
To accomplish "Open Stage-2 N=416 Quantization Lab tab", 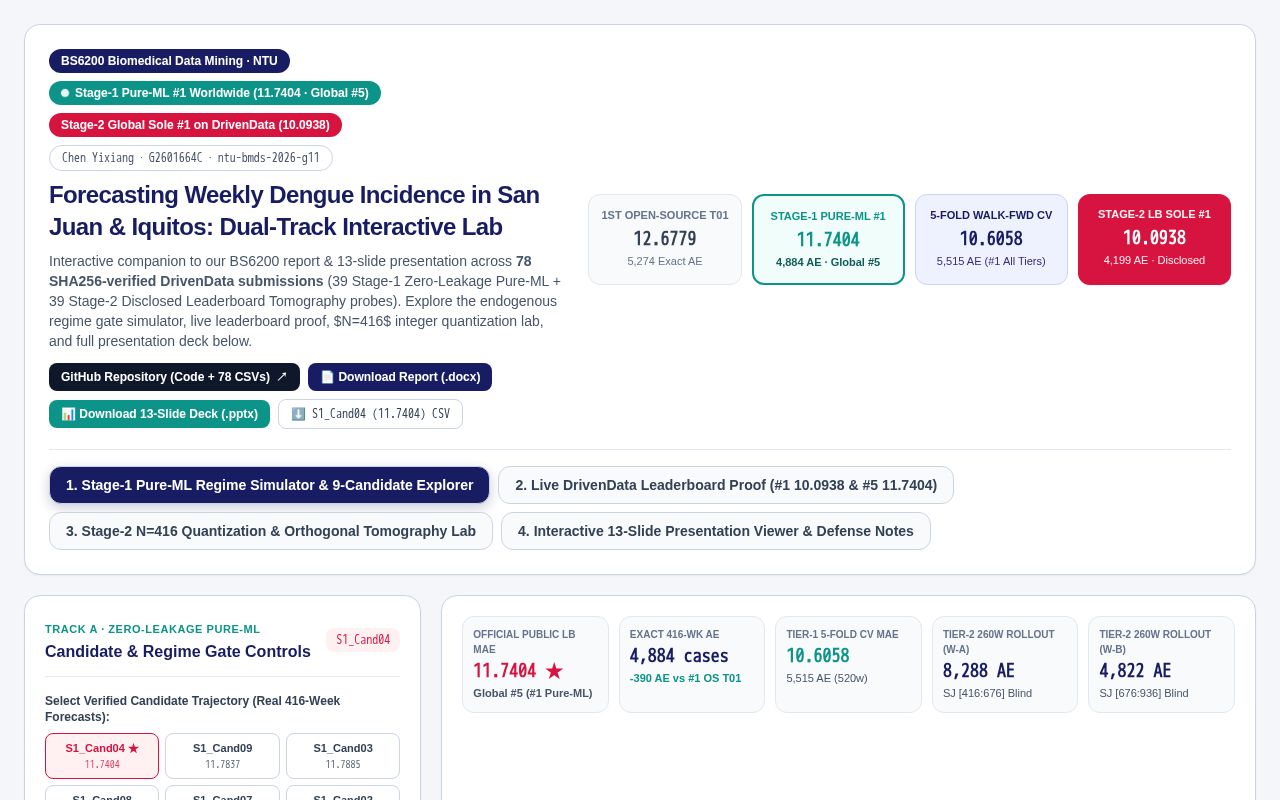I will point(271,531).
